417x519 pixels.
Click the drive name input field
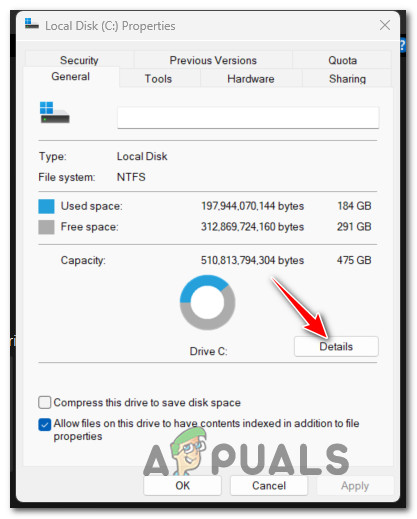point(248,117)
